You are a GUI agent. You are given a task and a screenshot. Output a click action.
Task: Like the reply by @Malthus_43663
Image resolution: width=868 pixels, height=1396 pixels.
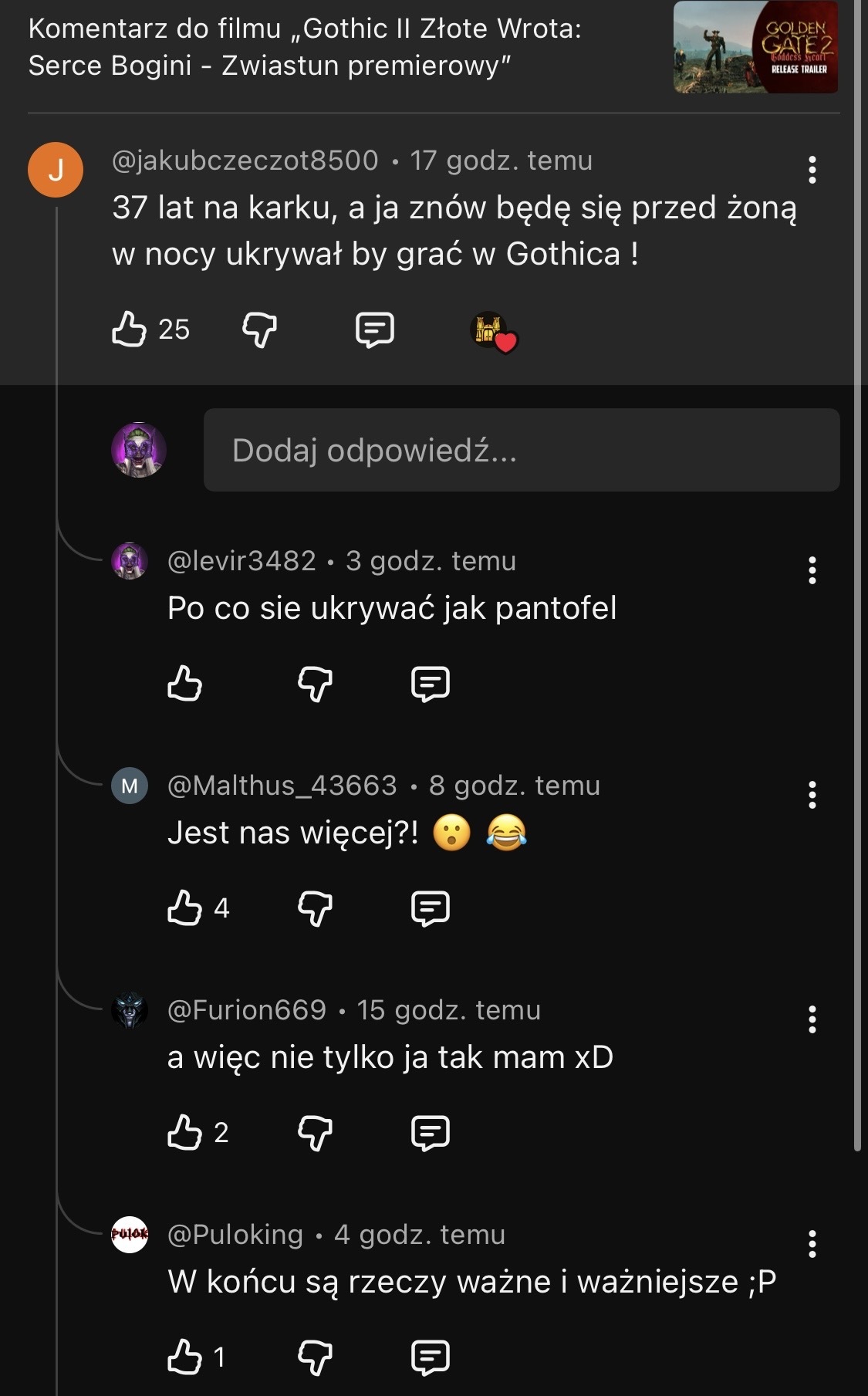[185, 908]
